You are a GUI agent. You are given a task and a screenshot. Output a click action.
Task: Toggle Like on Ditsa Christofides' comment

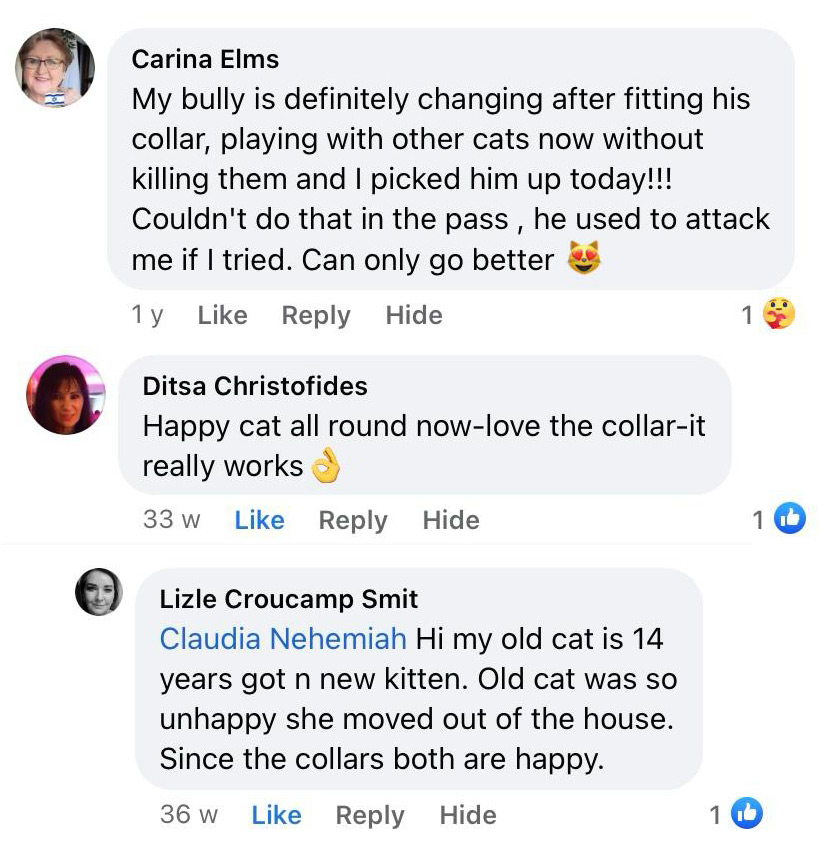click(x=259, y=520)
